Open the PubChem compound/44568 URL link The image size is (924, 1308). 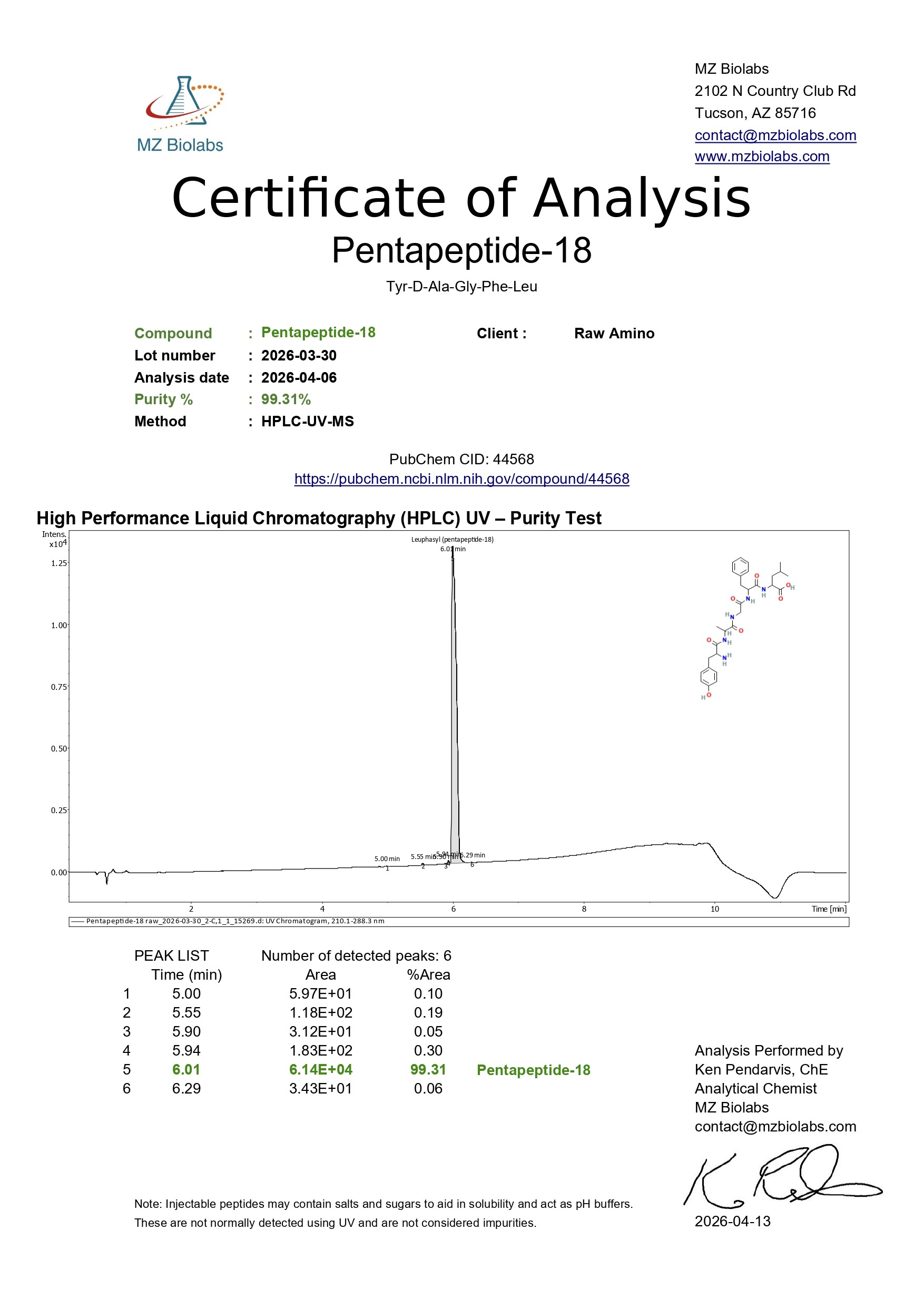(461, 479)
